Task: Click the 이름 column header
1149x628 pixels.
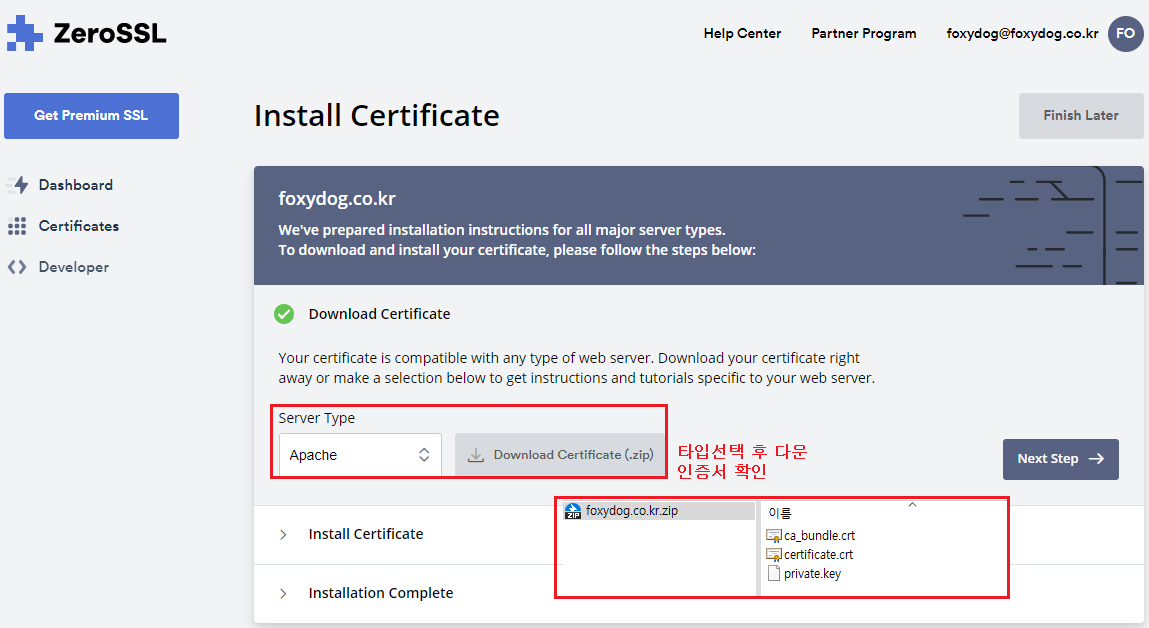Action: tap(780, 513)
